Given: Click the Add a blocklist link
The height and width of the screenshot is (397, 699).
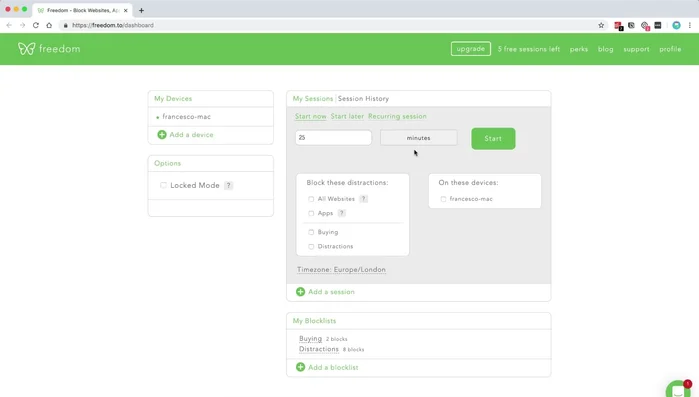Looking at the screenshot, I should pos(333,368).
